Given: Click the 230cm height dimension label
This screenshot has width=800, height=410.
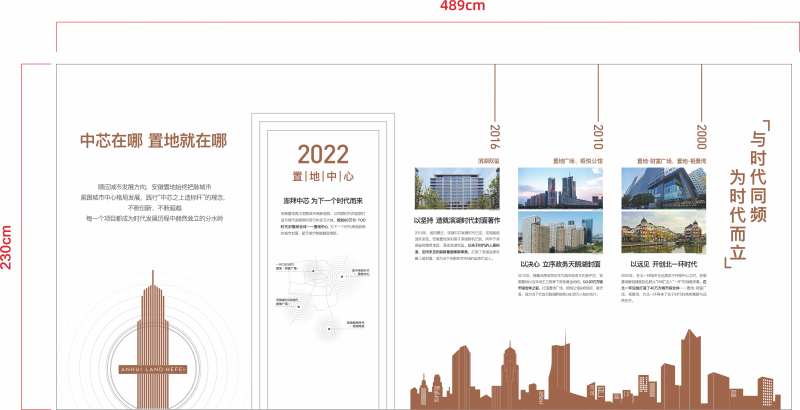Looking at the screenshot, I should (x=6, y=247).
